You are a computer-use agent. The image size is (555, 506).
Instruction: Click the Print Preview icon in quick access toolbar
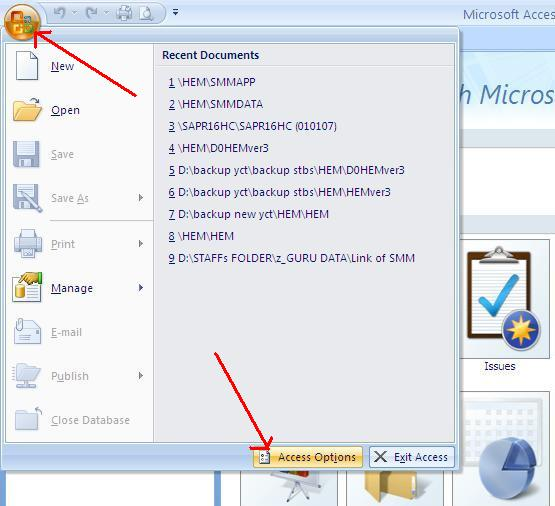coord(146,13)
